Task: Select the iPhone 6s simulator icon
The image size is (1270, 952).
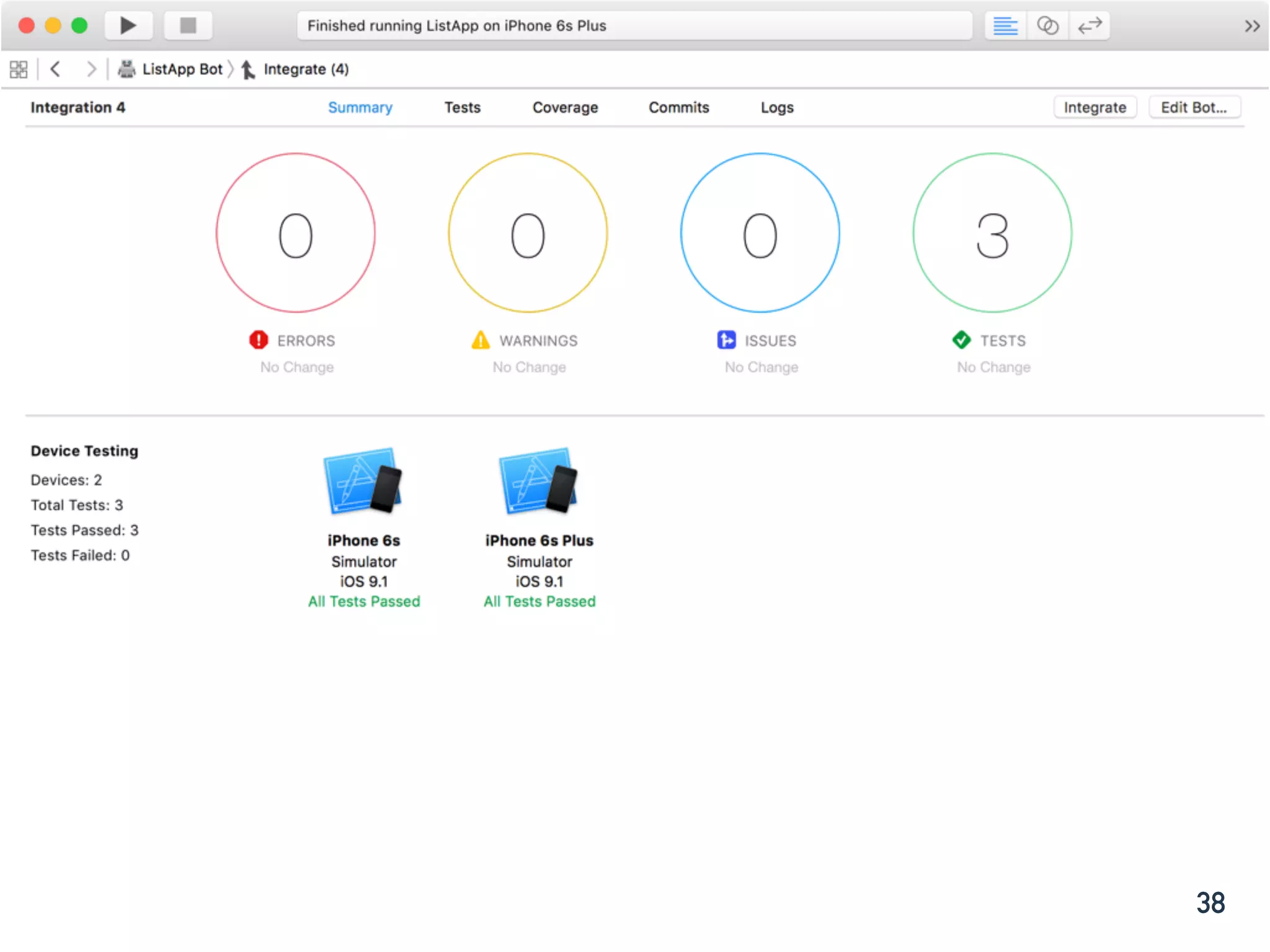Action: pyautogui.click(x=363, y=481)
